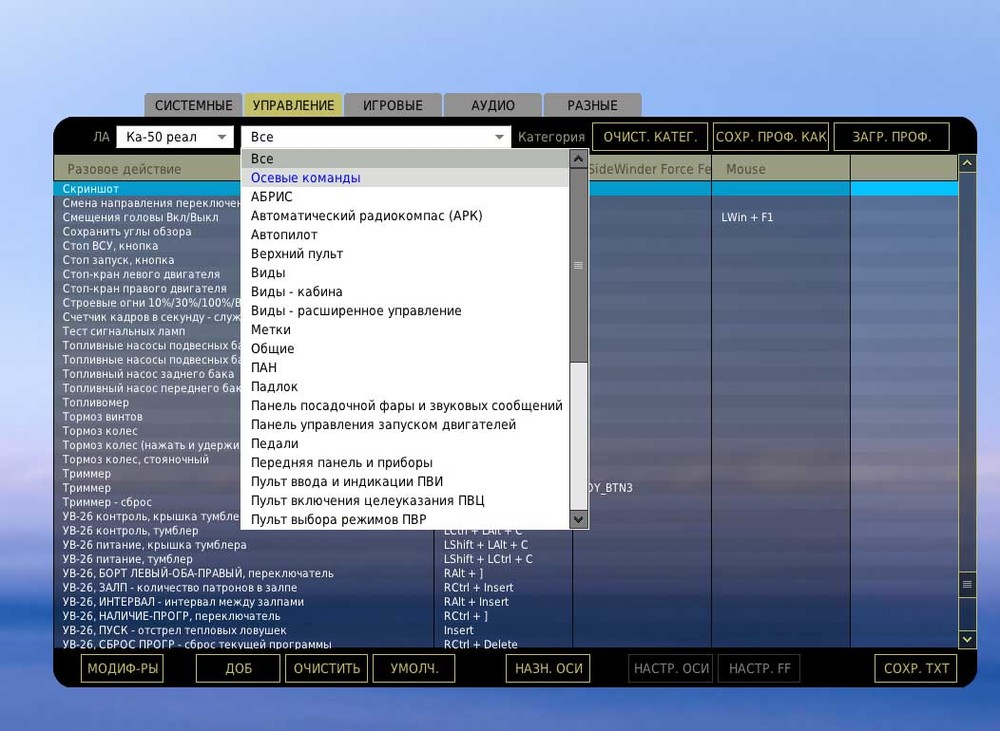Choose Пульт включения целеуказания ПВЦ
1000x731 pixels.
click(405, 501)
